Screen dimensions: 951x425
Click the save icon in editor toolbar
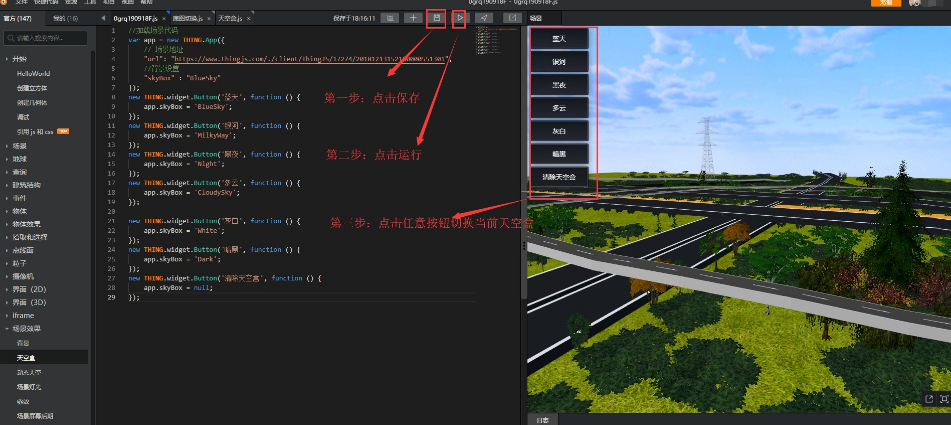tap(436, 18)
